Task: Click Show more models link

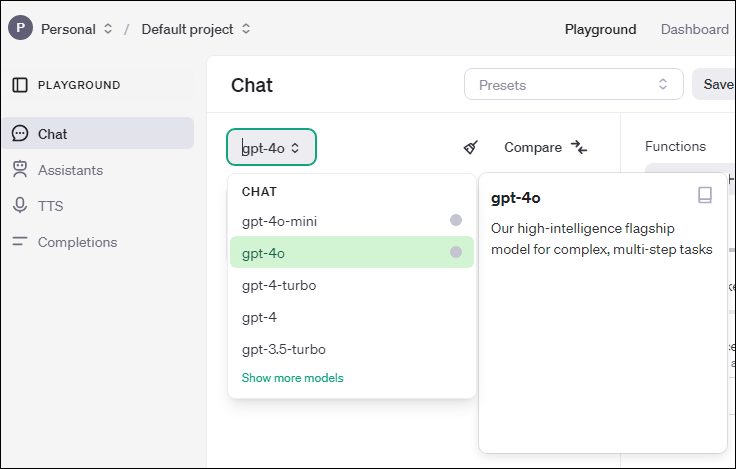Action: (292, 378)
